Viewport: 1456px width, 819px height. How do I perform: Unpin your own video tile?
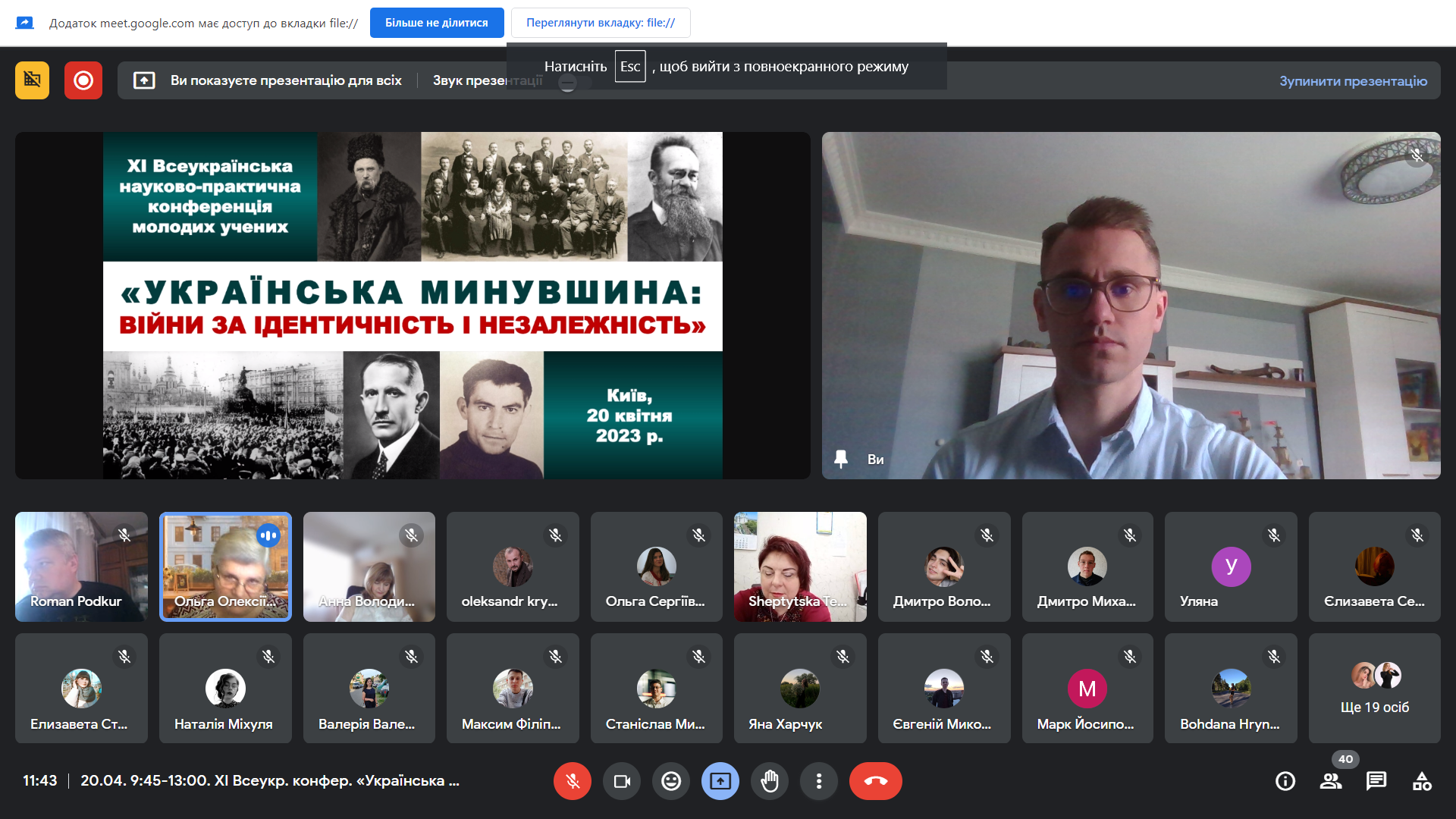tap(841, 459)
